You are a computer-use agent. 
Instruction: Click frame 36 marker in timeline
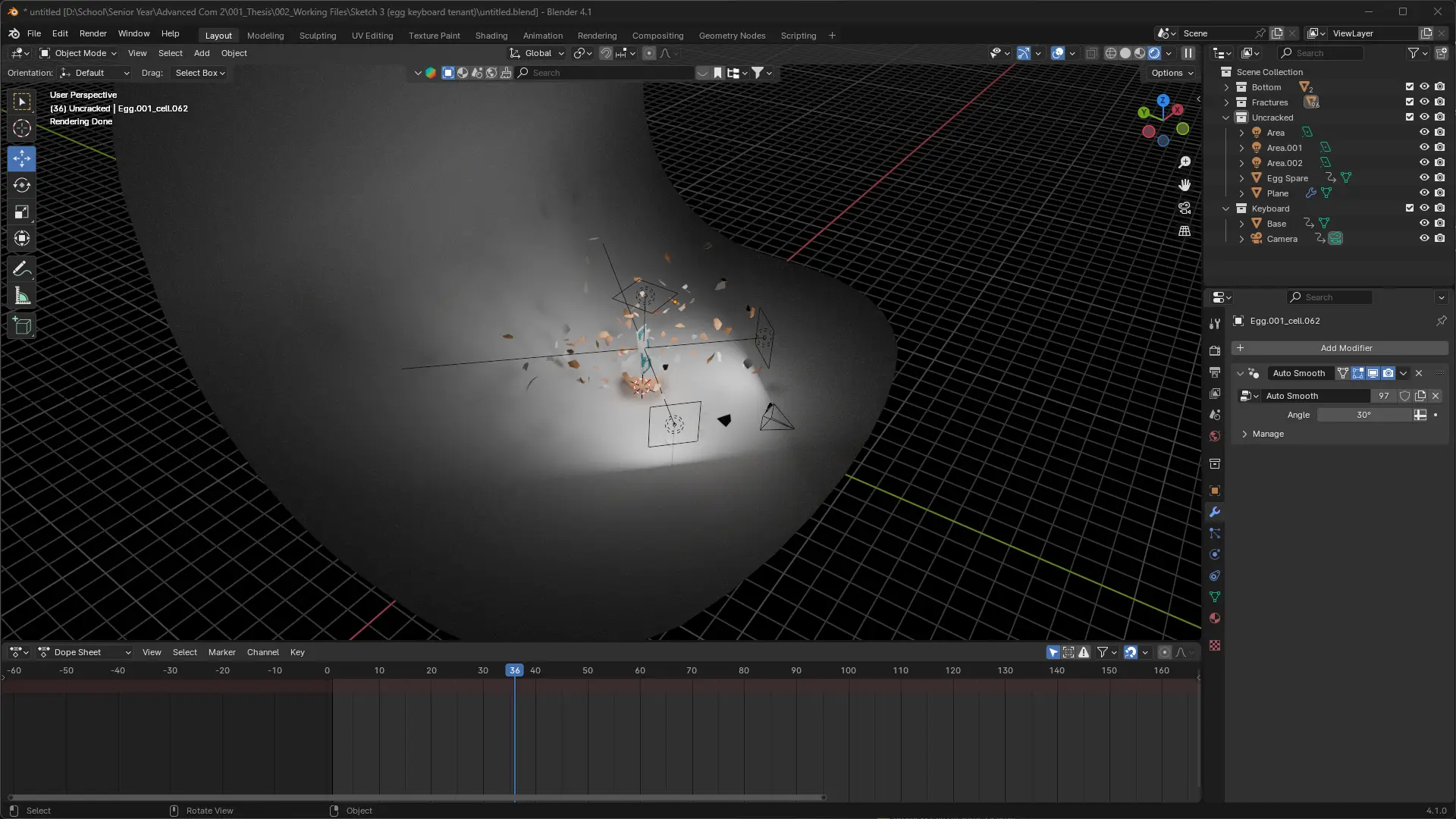(515, 670)
